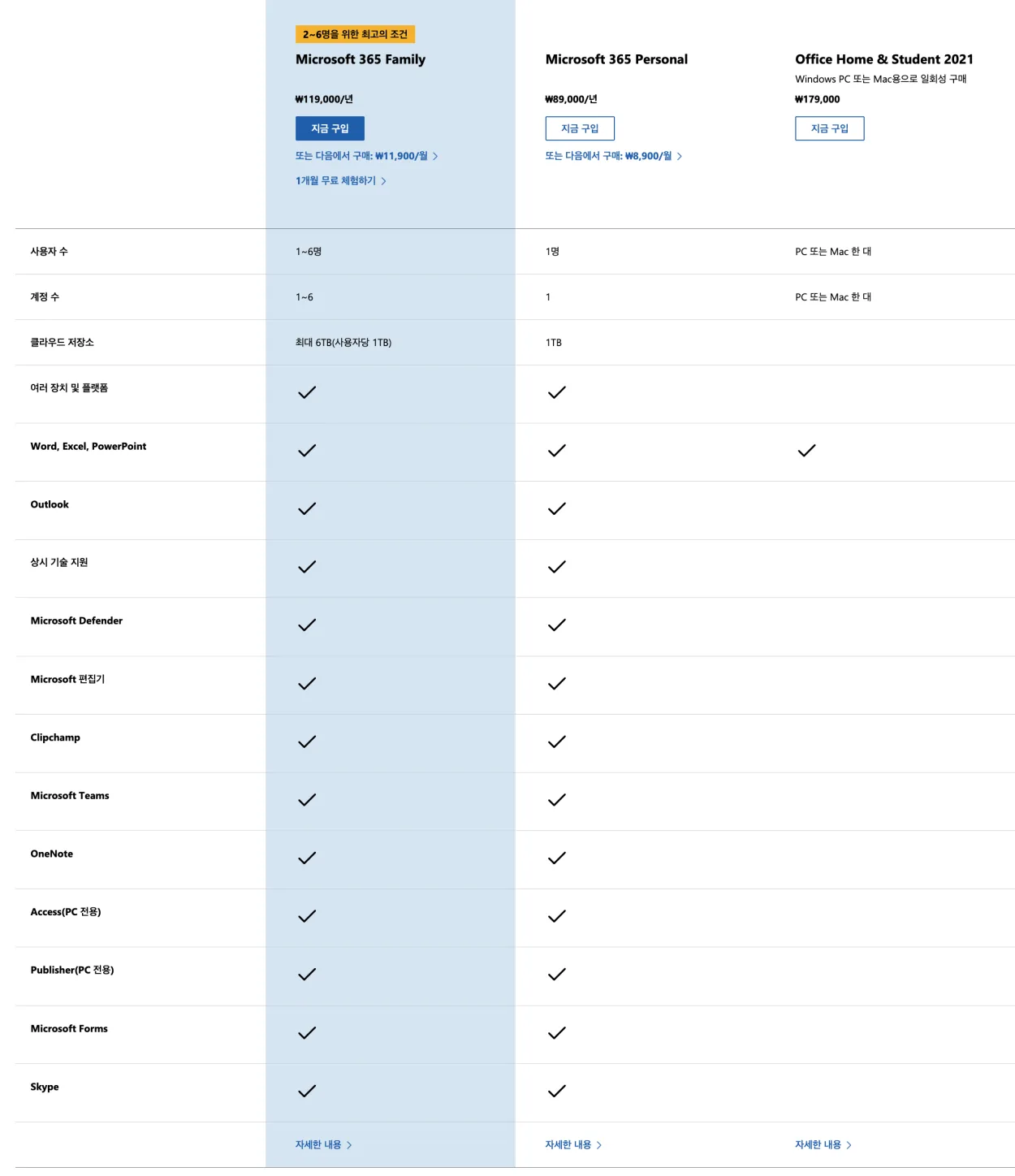Click Family checkmark in Skype row
The height and width of the screenshot is (1176, 1015).
[x=307, y=1092]
